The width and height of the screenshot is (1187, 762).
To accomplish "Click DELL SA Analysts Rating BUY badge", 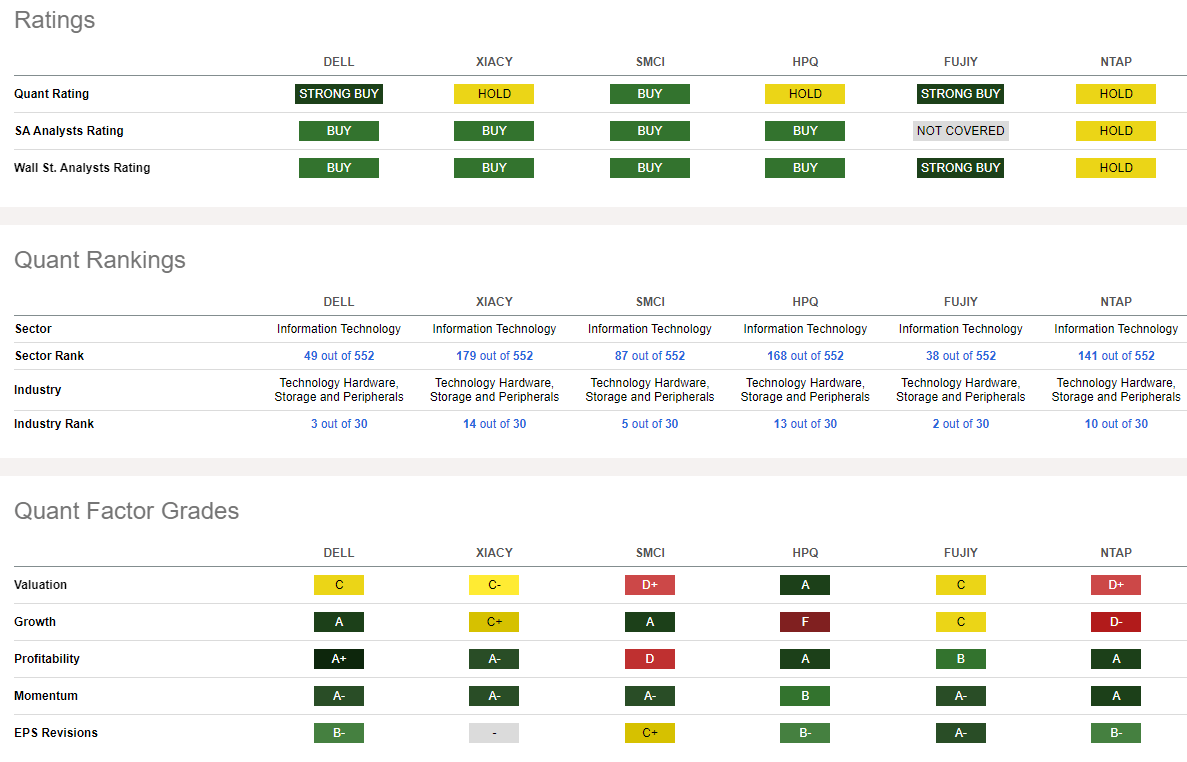I will pos(338,131).
